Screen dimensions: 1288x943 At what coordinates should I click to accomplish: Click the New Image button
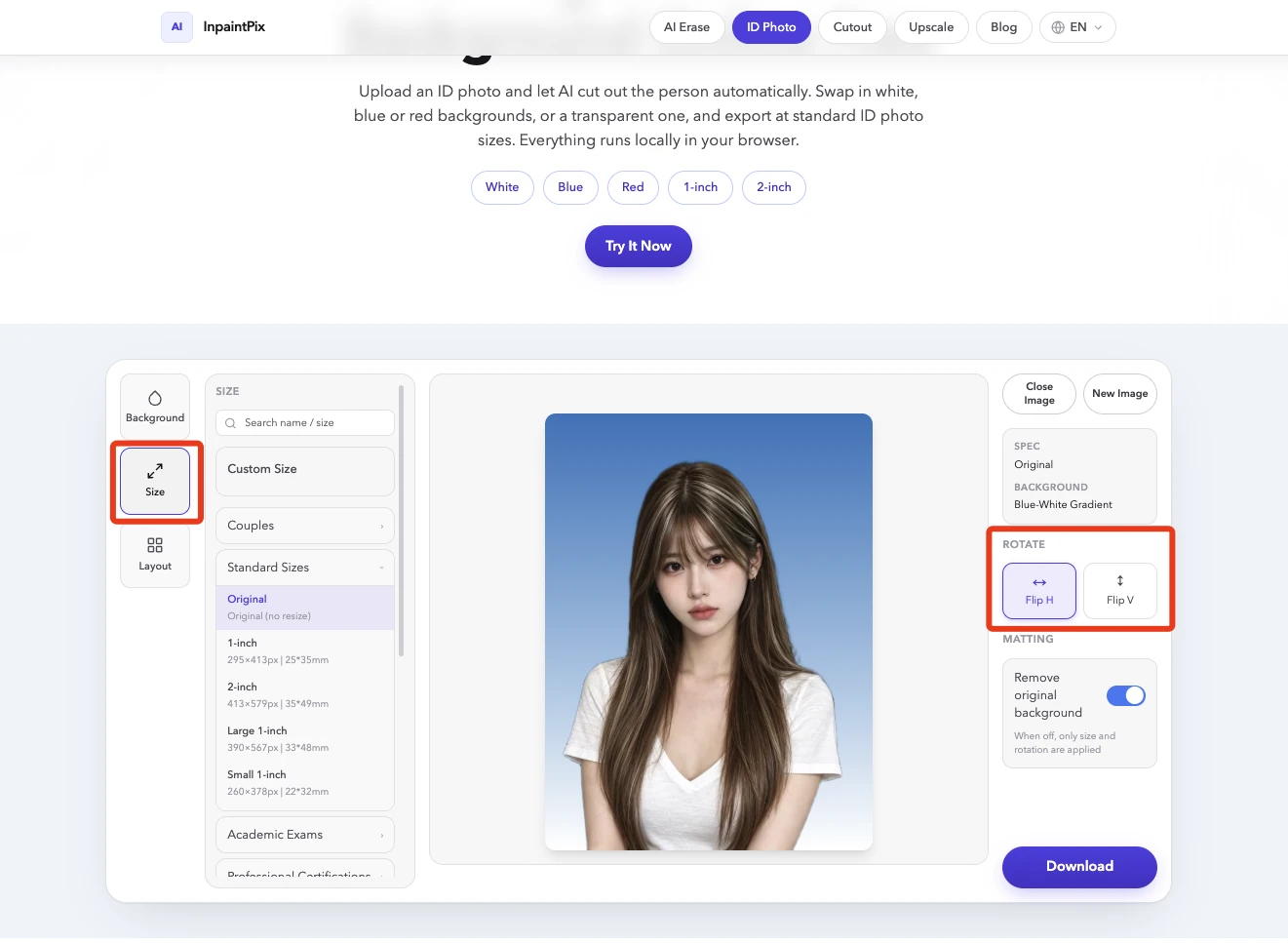tap(1120, 394)
